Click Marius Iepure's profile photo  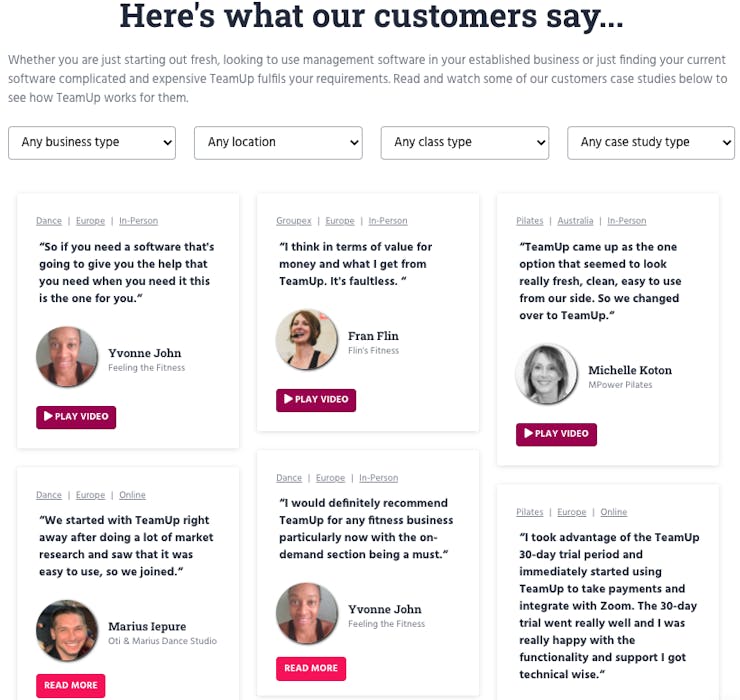pyautogui.click(x=67, y=631)
